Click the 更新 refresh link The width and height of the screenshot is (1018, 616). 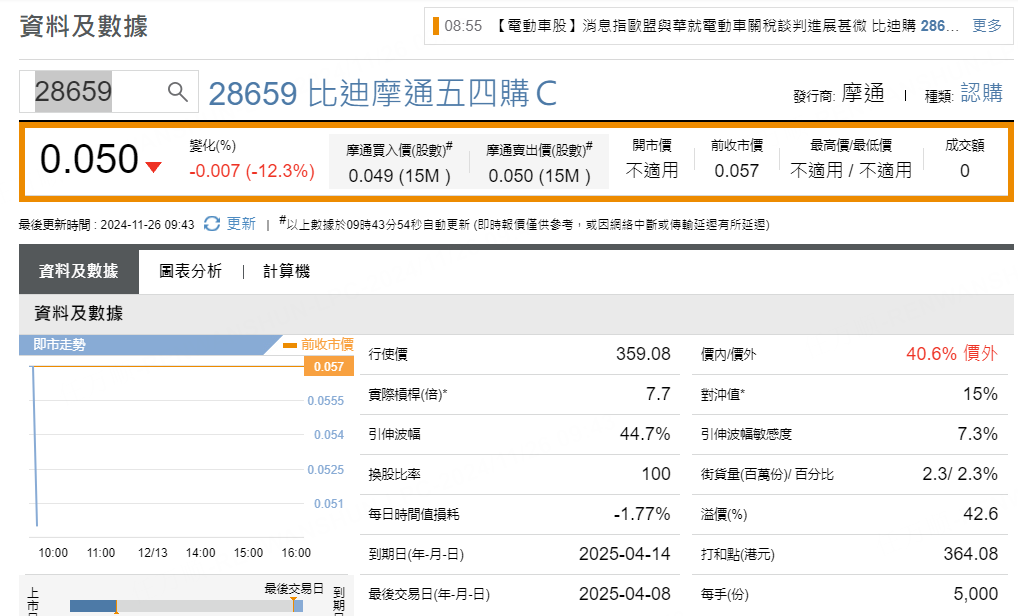coord(241,224)
